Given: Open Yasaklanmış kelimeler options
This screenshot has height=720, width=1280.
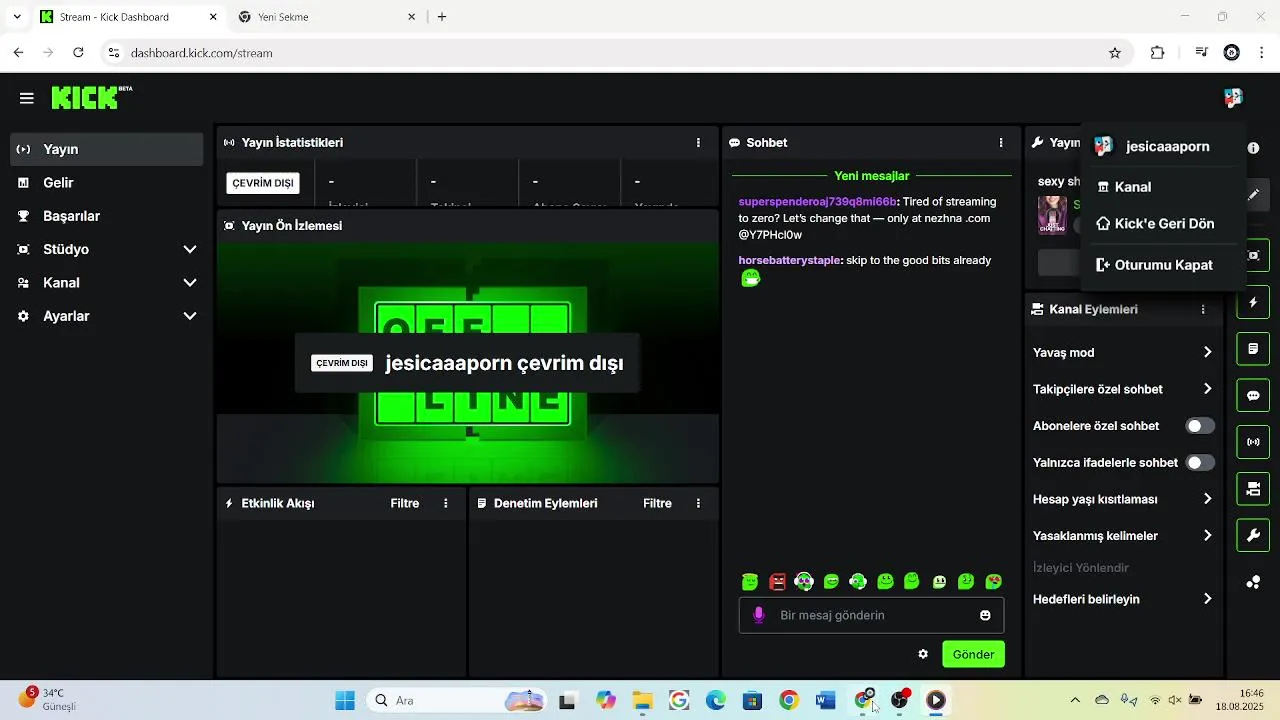Looking at the screenshot, I should (1123, 536).
